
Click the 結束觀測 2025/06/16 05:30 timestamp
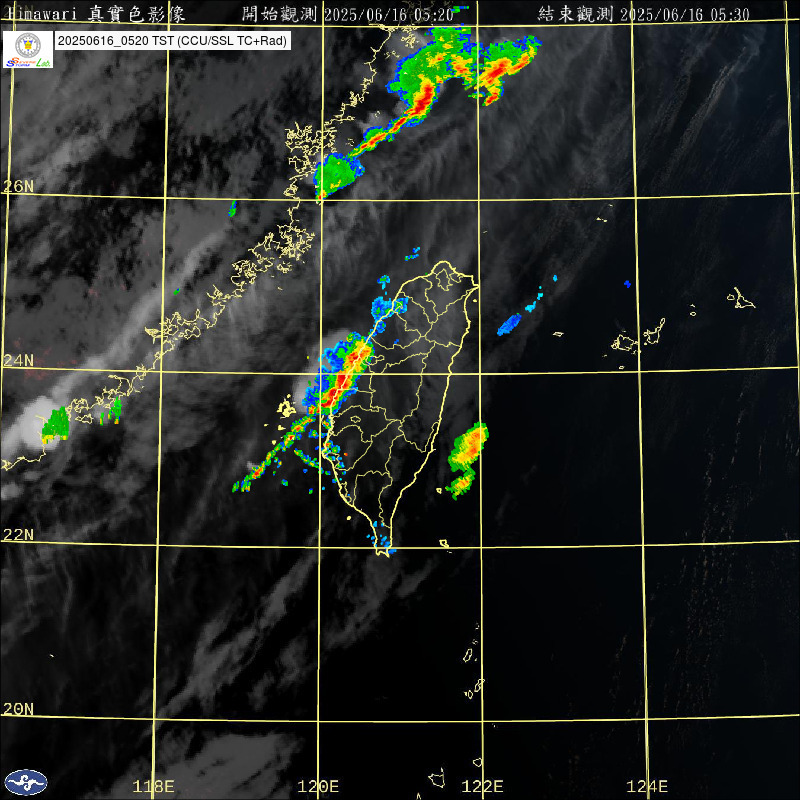click(644, 14)
